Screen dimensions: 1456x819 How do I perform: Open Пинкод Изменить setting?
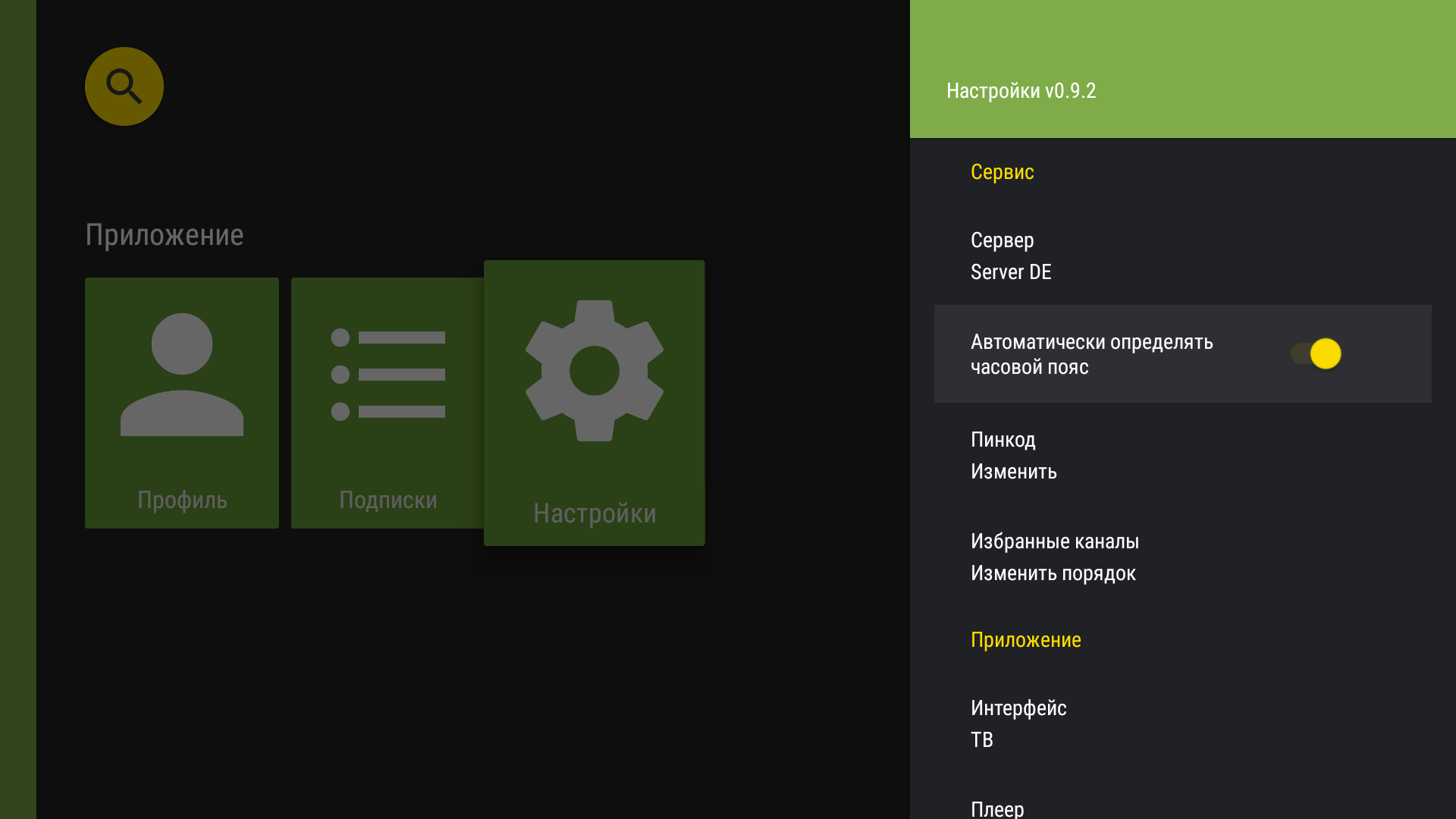[x=1183, y=455]
